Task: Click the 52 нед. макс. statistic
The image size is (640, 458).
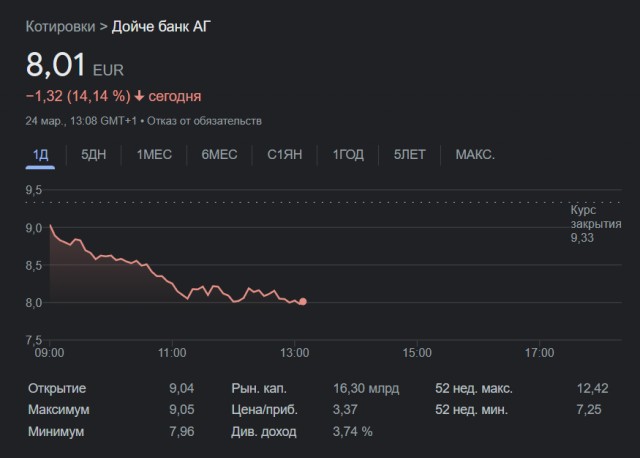Action: coord(471,388)
